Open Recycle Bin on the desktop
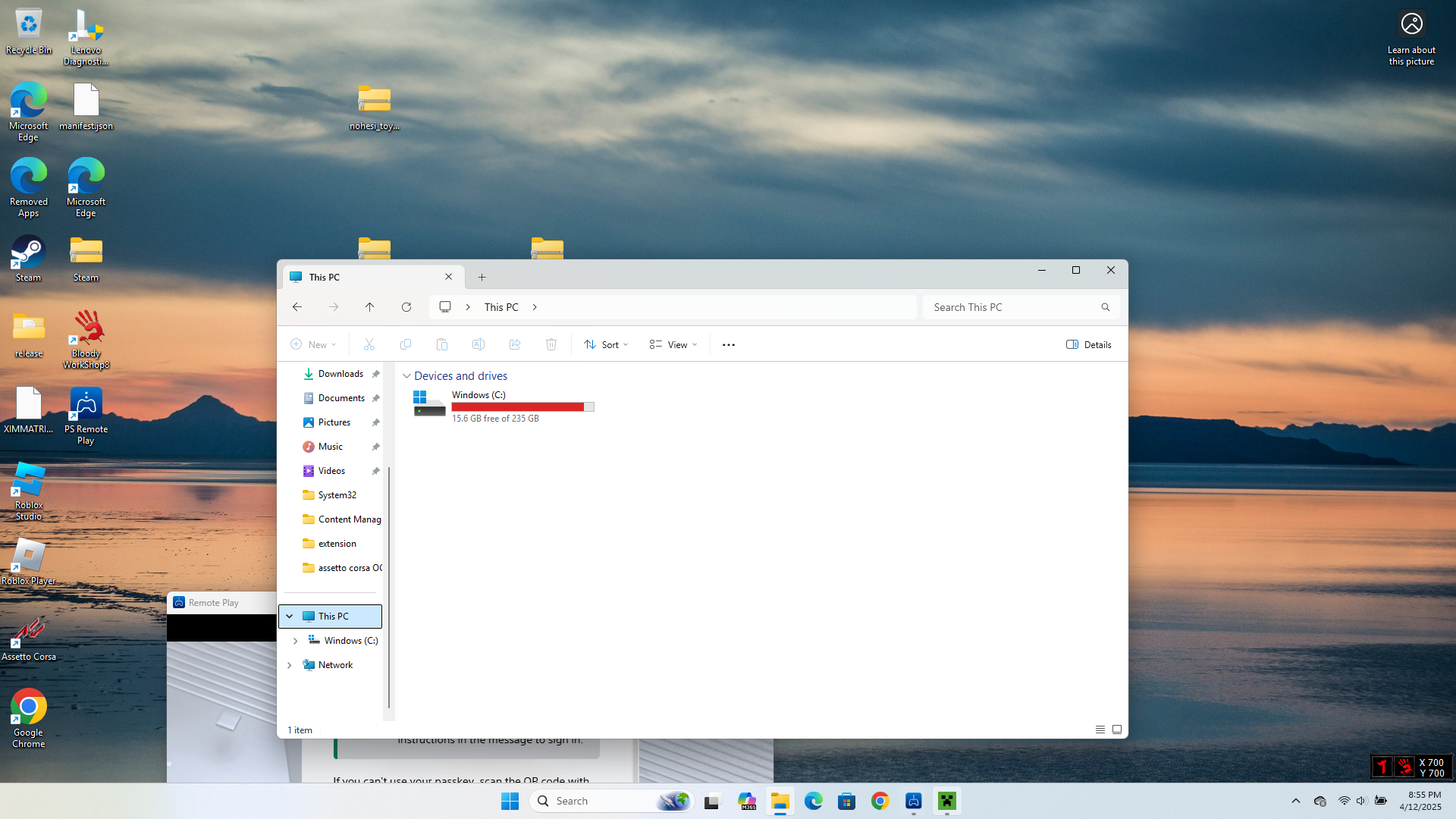1456x819 pixels. coord(29,32)
